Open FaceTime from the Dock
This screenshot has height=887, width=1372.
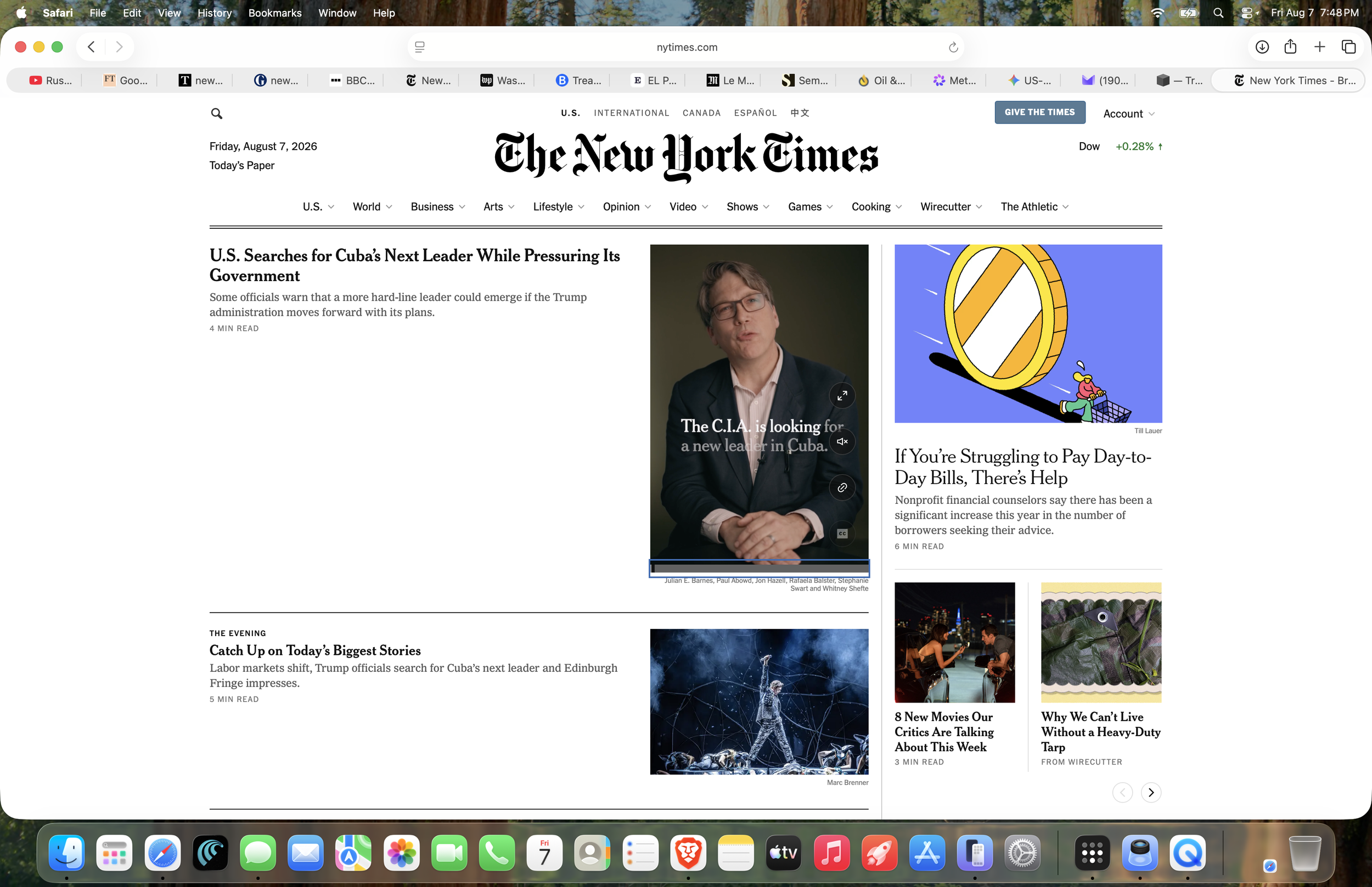tap(449, 853)
